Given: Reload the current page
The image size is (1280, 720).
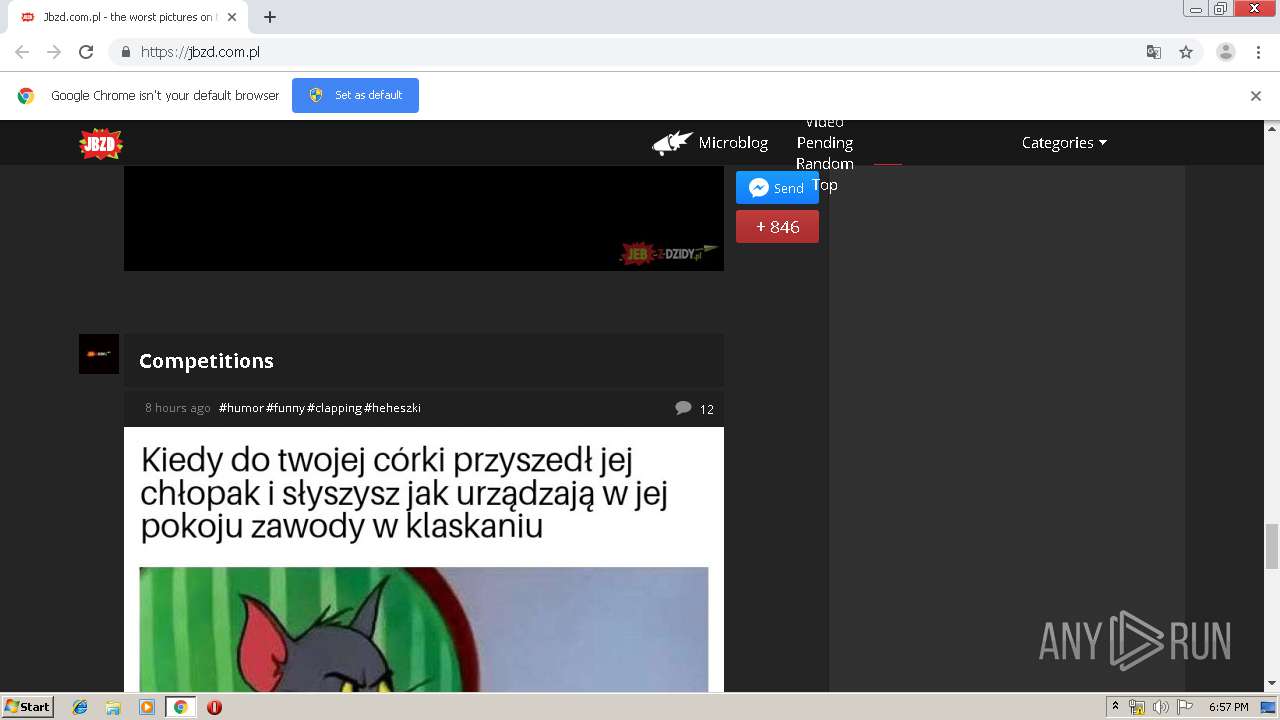Looking at the screenshot, I should 86,52.
